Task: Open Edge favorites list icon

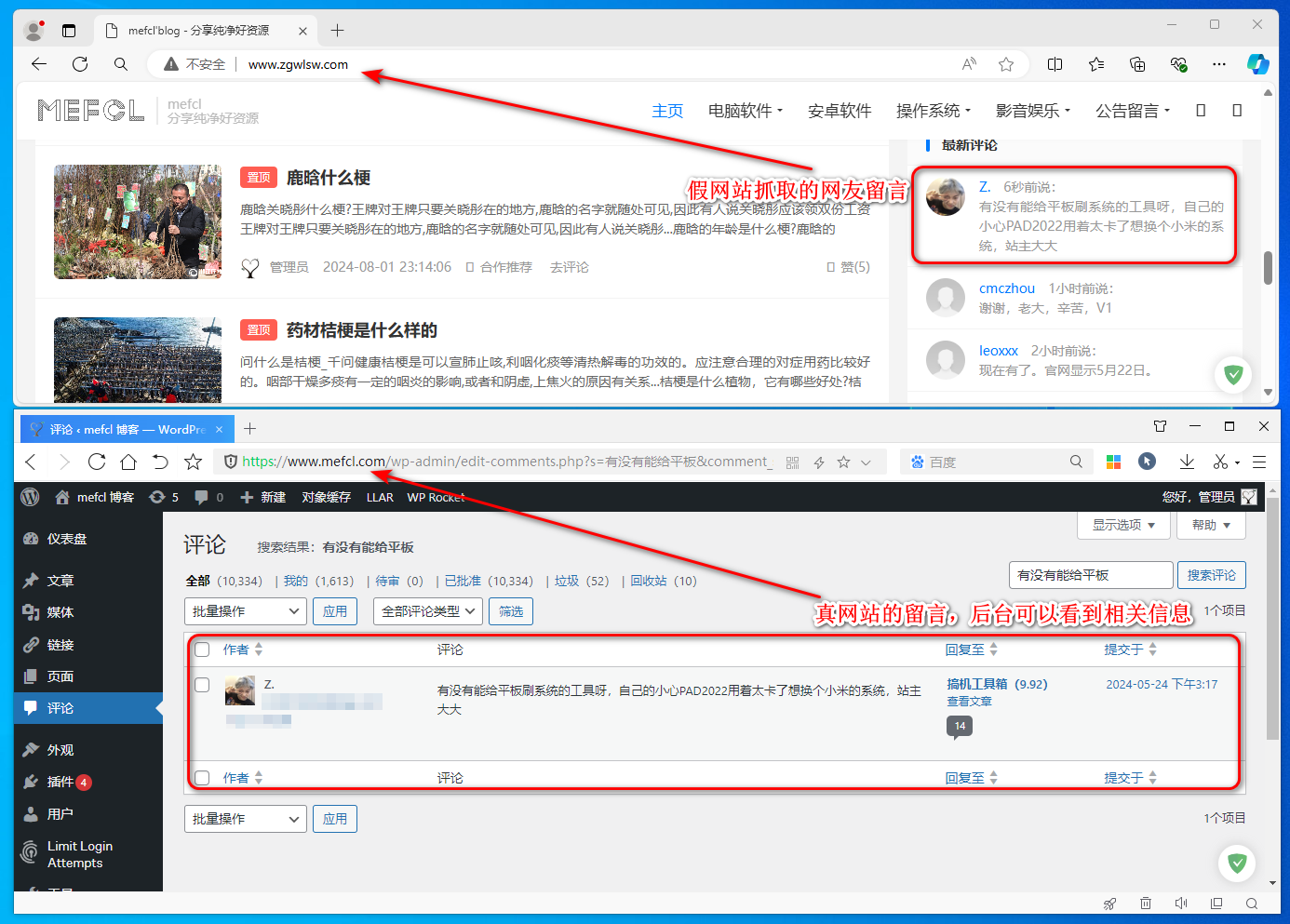Action: 1096,64
